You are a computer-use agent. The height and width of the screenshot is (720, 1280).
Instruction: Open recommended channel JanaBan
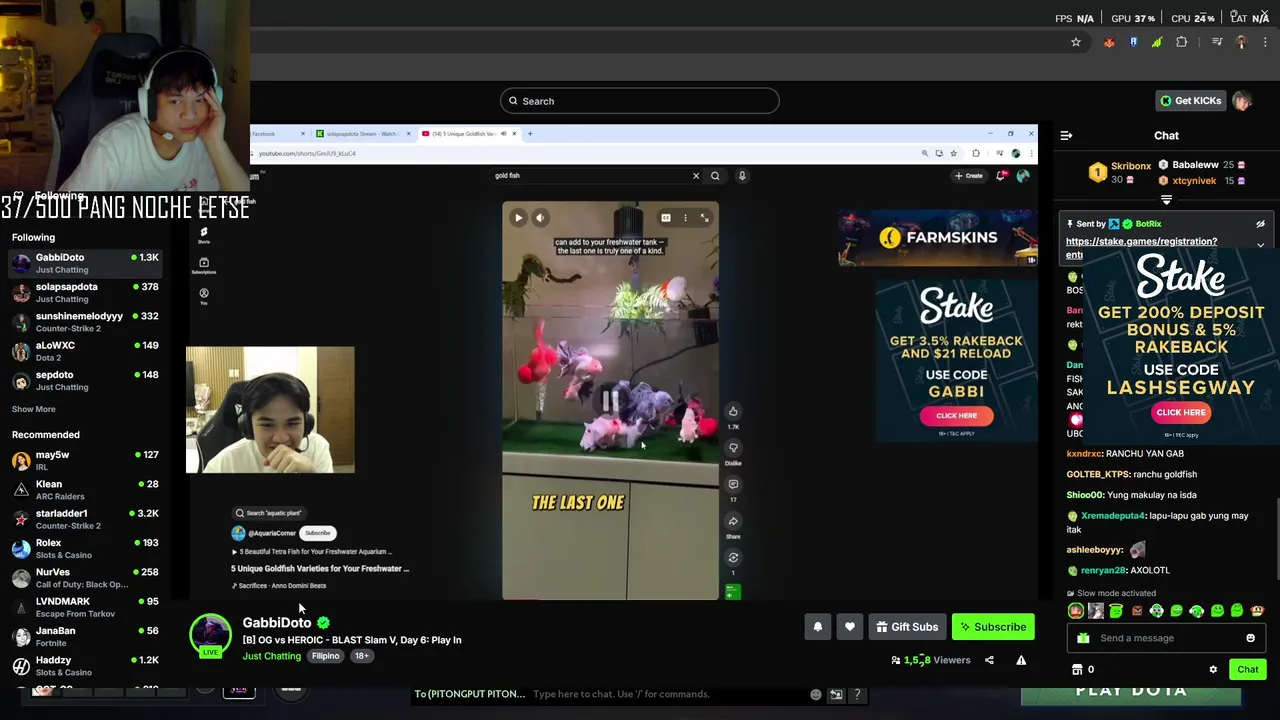85,636
